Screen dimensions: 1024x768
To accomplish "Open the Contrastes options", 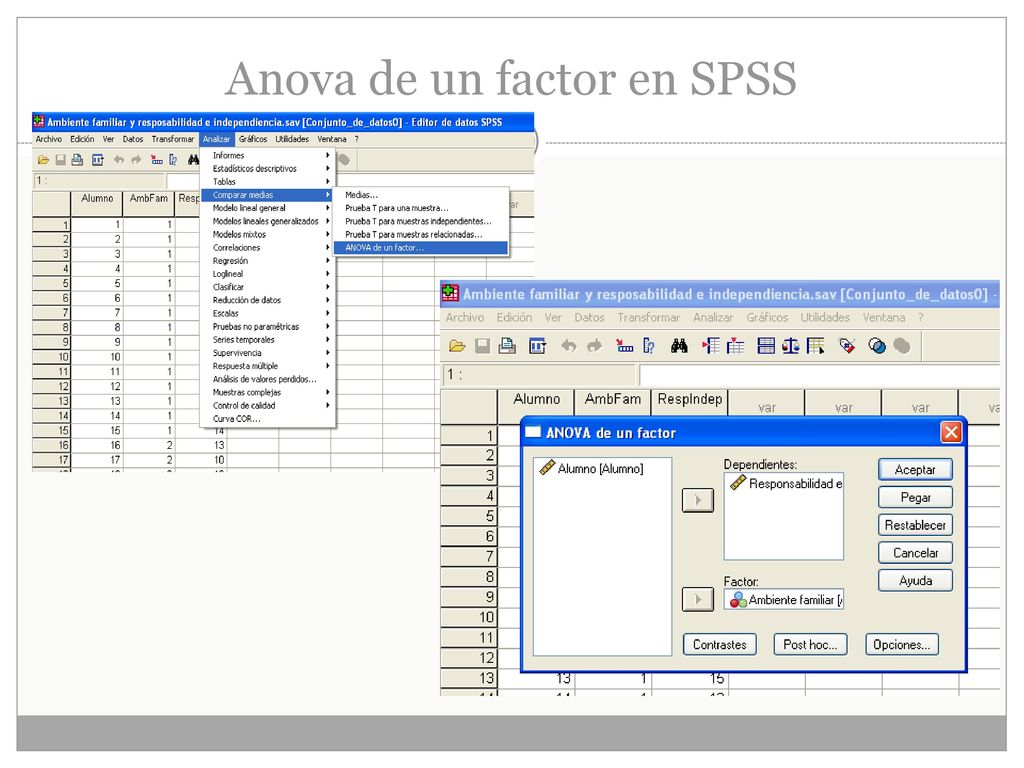I will click(720, 645).
